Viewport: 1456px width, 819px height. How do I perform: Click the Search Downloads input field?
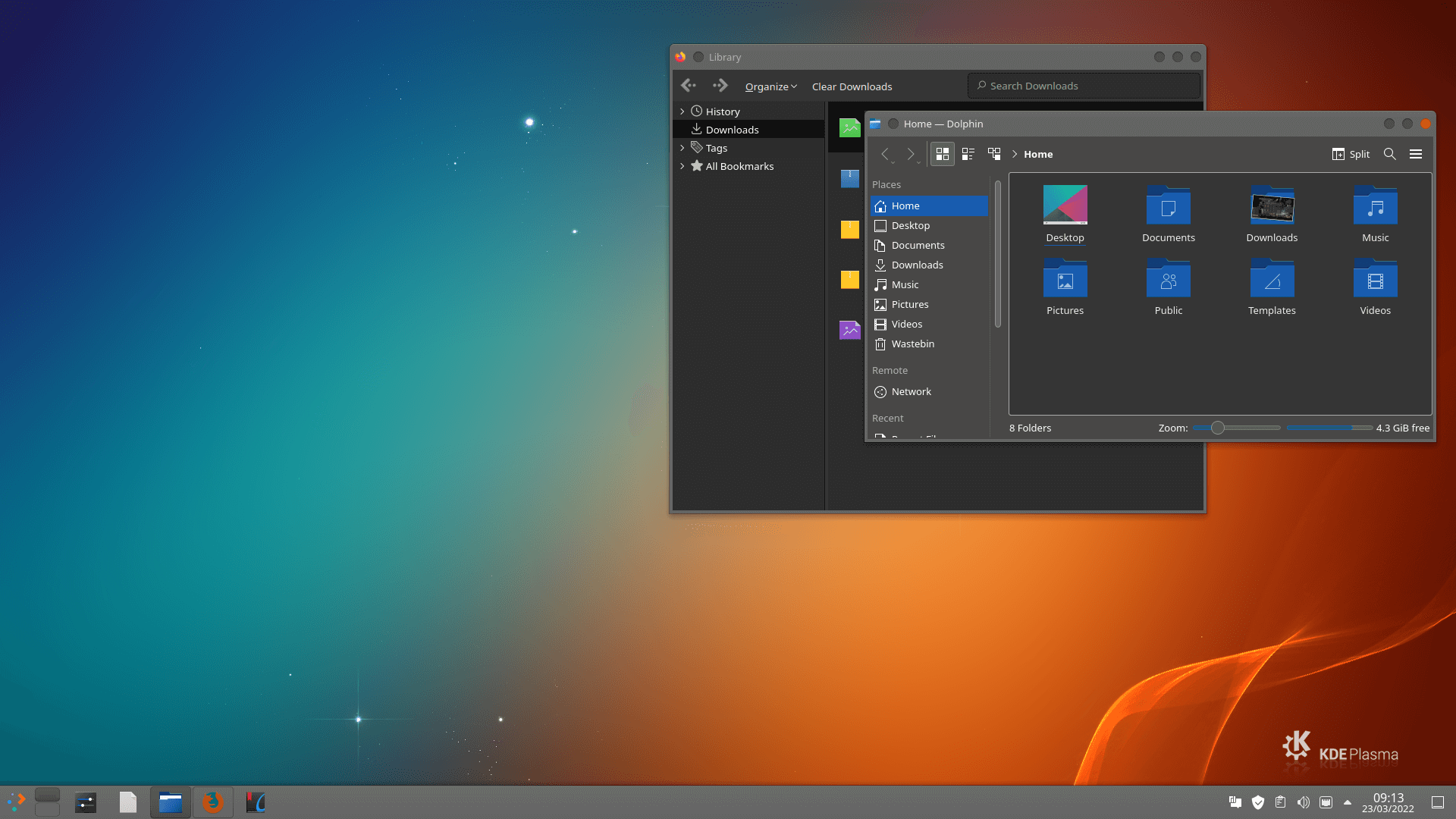(1083, 85)
